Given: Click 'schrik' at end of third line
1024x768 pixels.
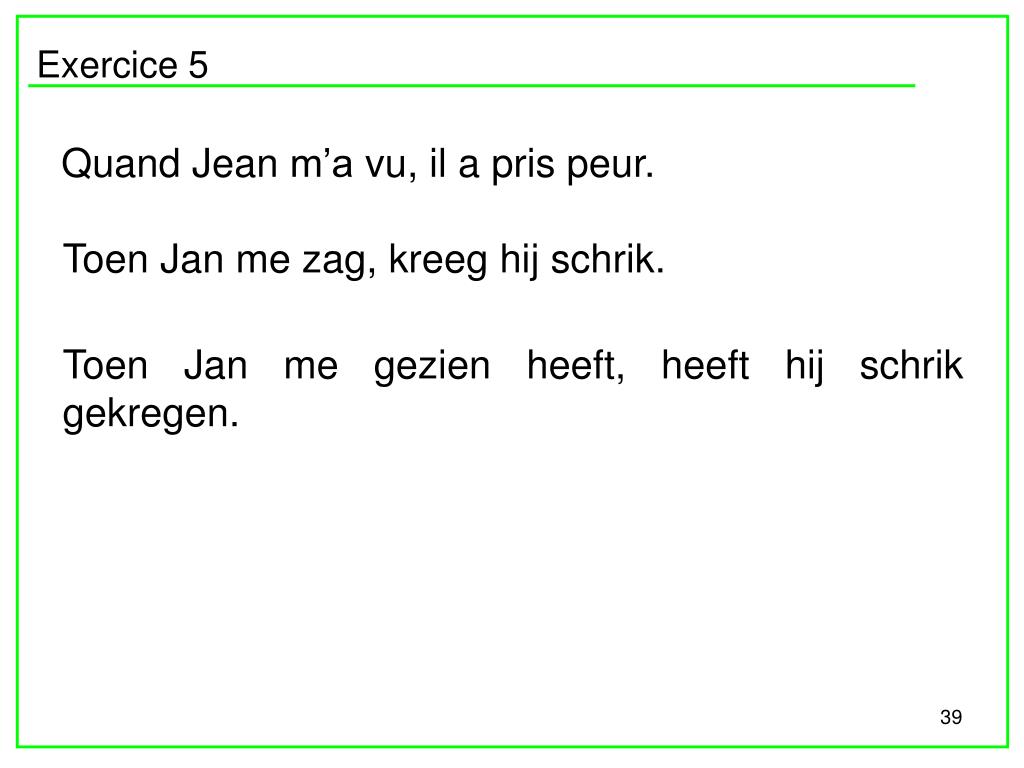Looking at the screenshot, I should pos(911,365).
